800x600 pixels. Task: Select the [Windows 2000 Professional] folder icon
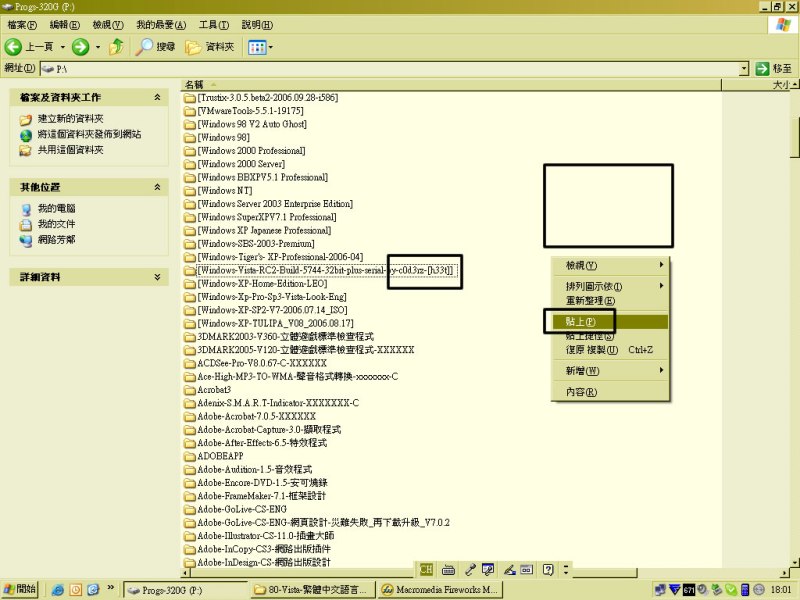click(x=190, y=151)
